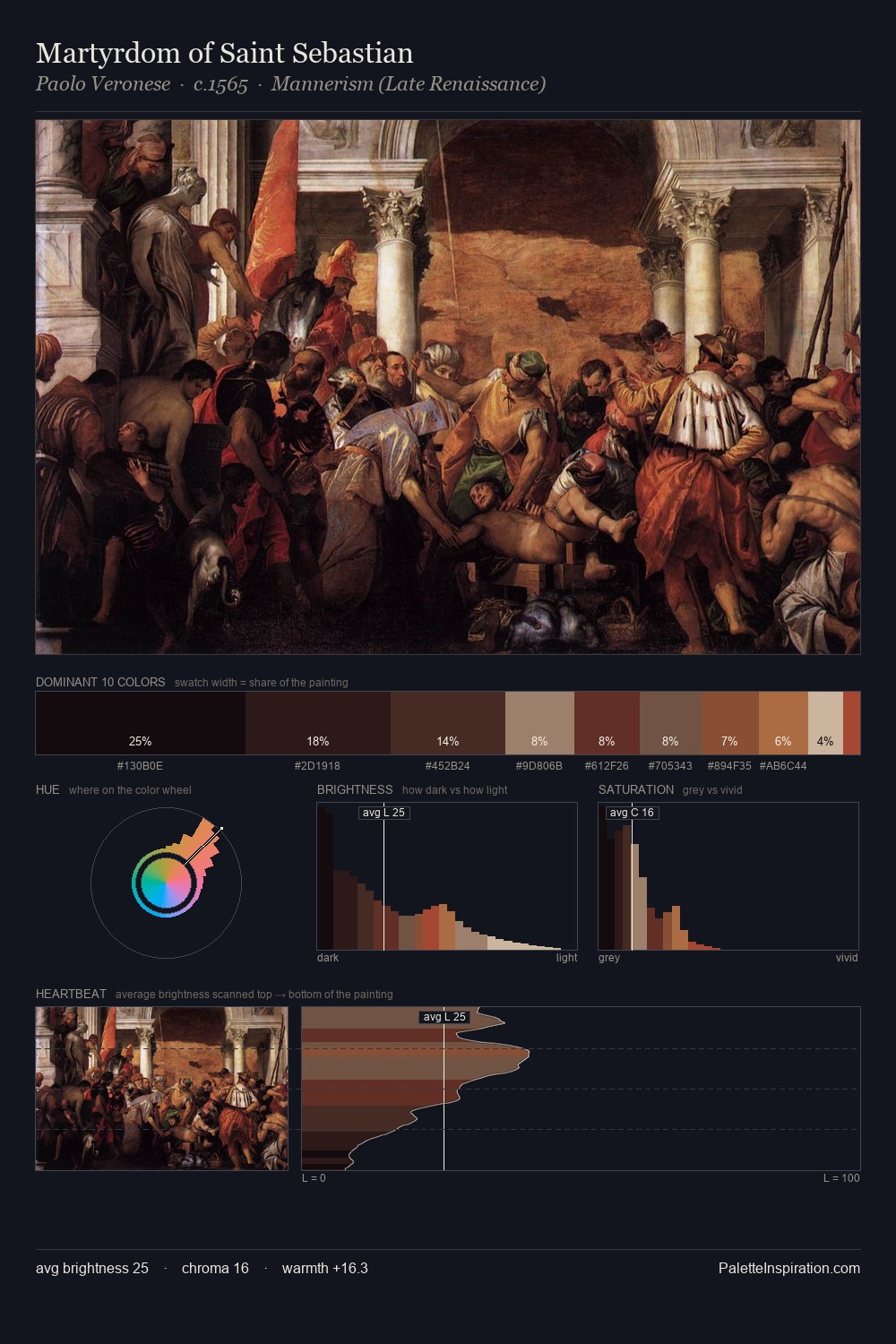
Task: Click the 'warmth +16.3' footer stat
Action: coord(325,1269)
